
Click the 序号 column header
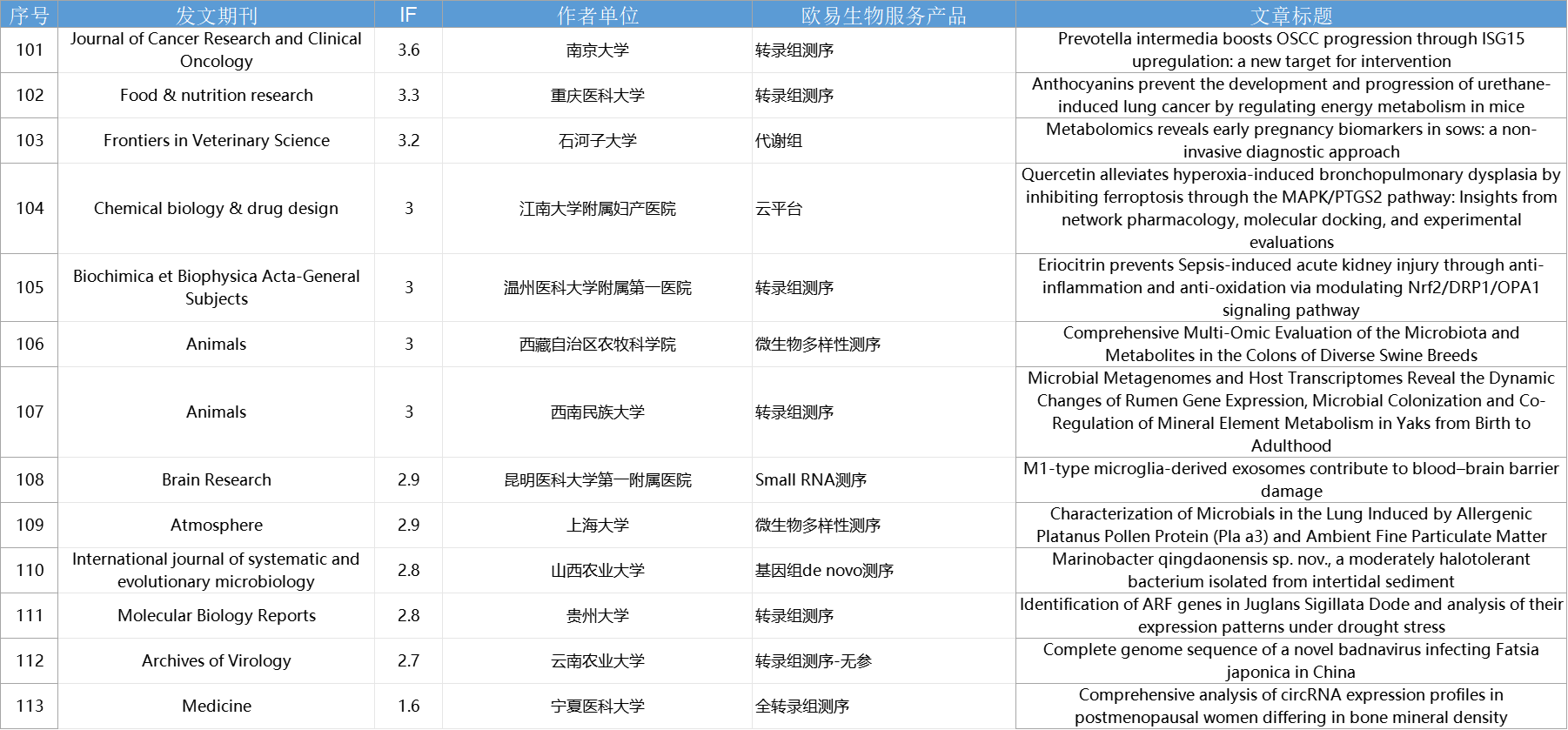pos(30,15)
